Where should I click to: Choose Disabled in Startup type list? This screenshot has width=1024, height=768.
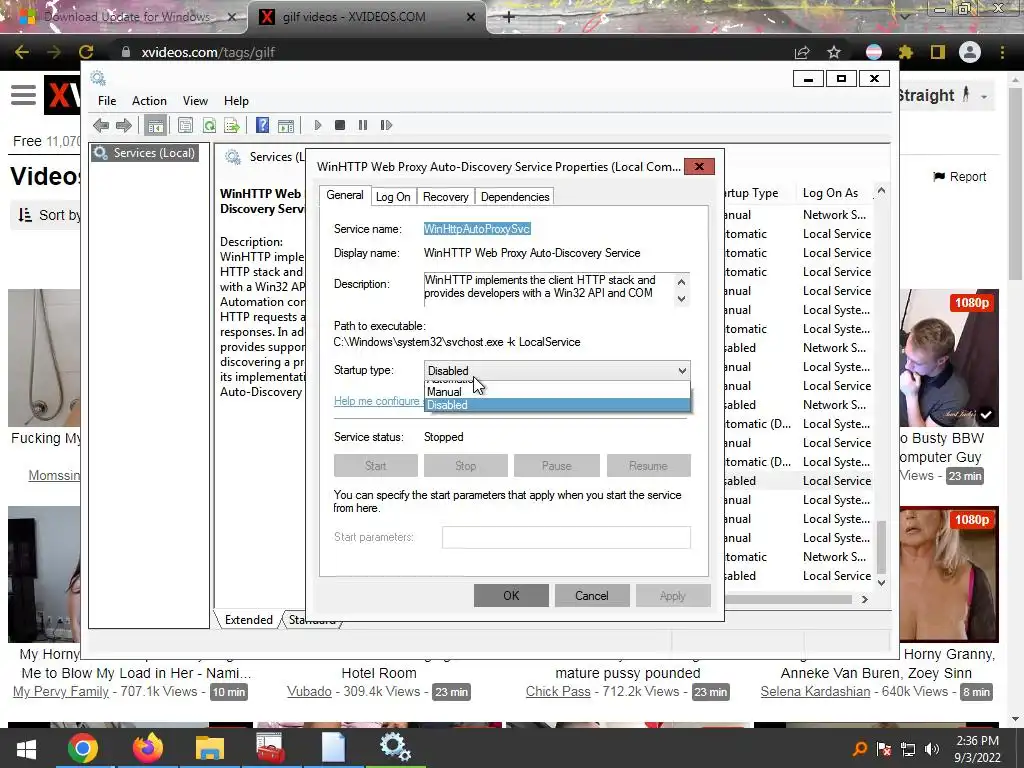(557, 405)
